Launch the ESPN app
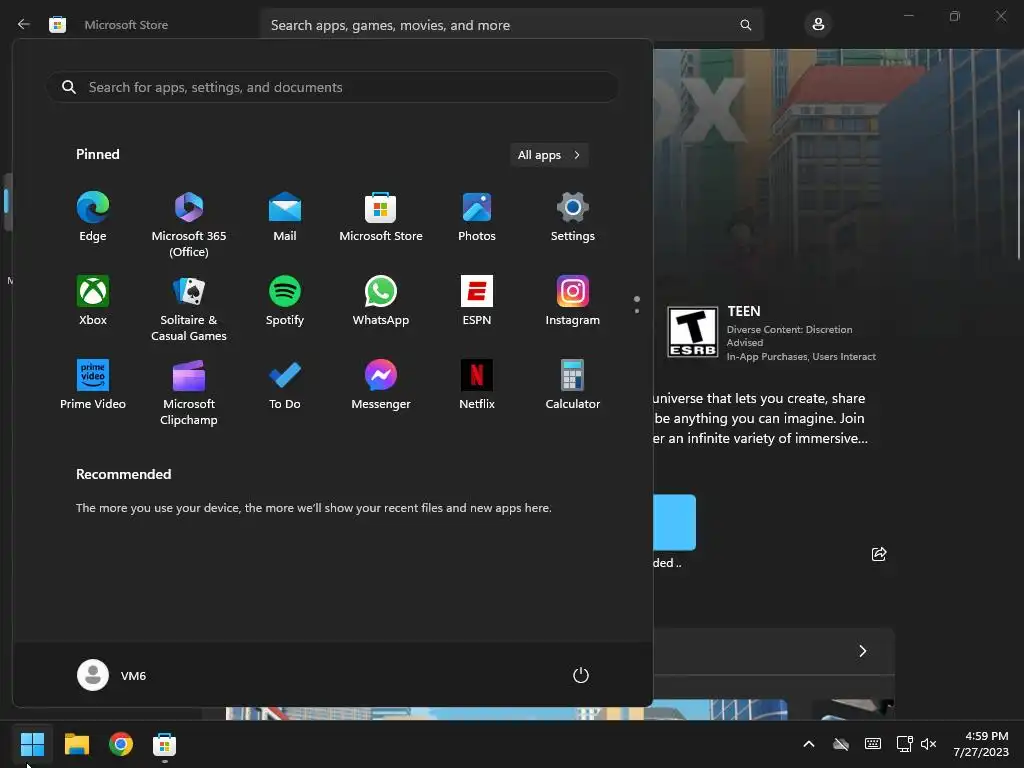This screenshot has height=768, width=1024. coord(477,300)
